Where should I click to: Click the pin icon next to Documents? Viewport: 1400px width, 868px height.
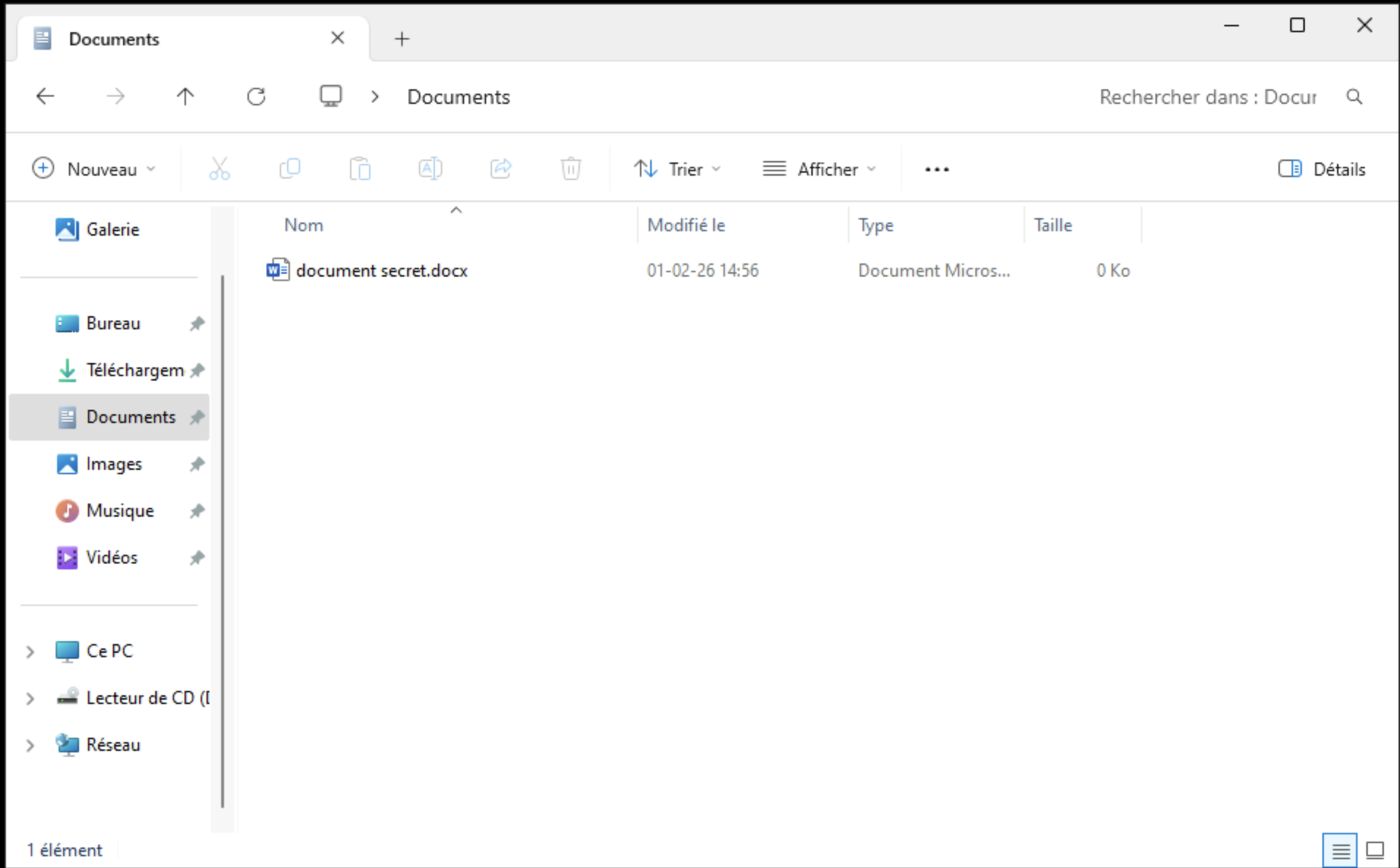[196, 417]
